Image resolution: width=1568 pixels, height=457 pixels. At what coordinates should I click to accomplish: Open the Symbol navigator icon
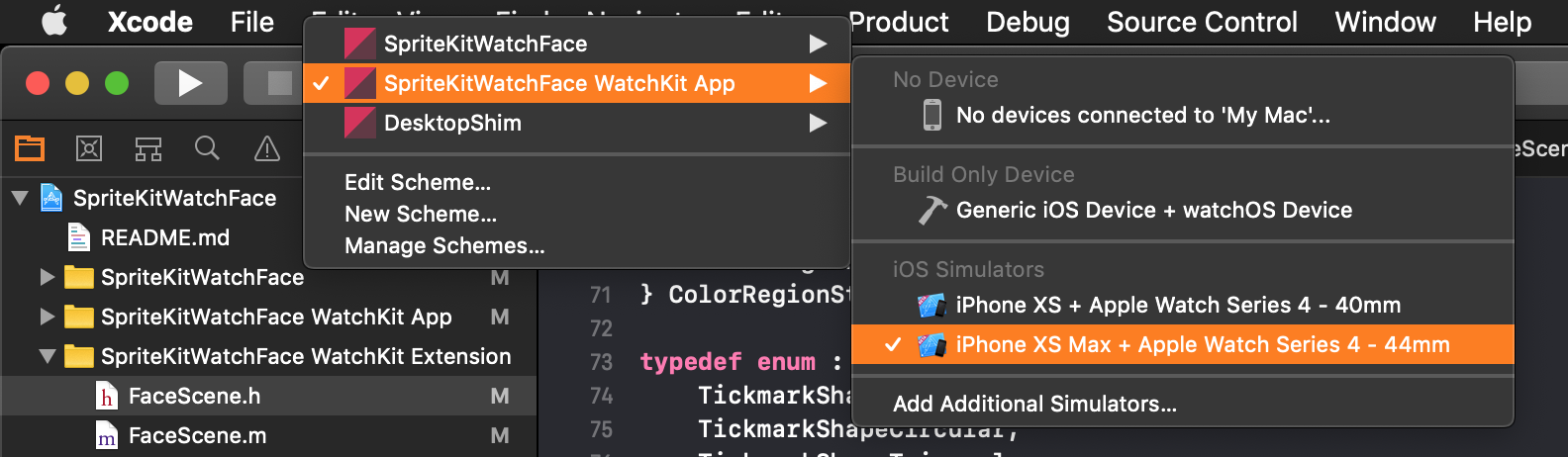148,148
